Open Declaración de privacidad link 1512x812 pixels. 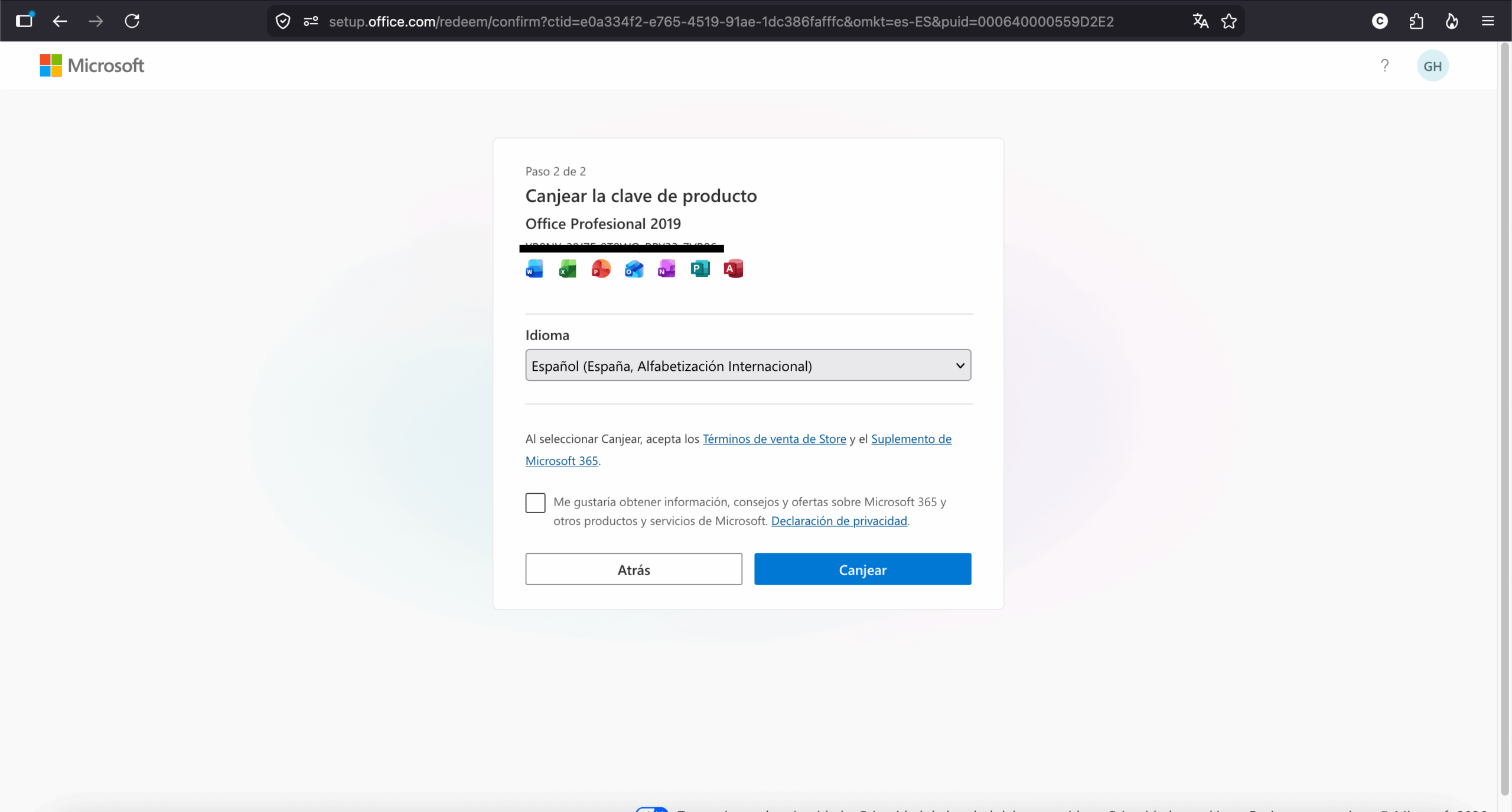click(839, 521)
